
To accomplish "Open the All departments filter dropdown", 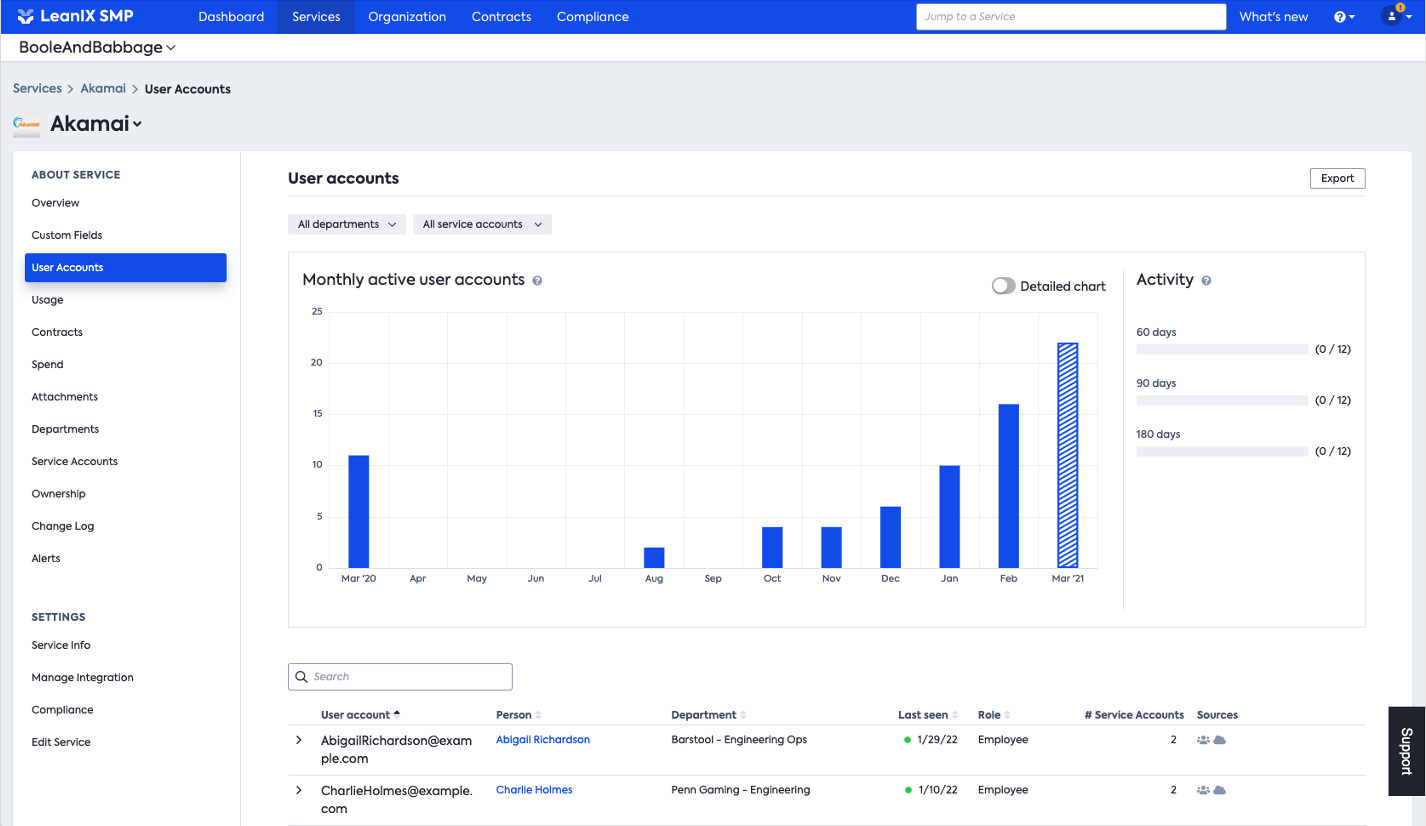I will coord(347,225).
